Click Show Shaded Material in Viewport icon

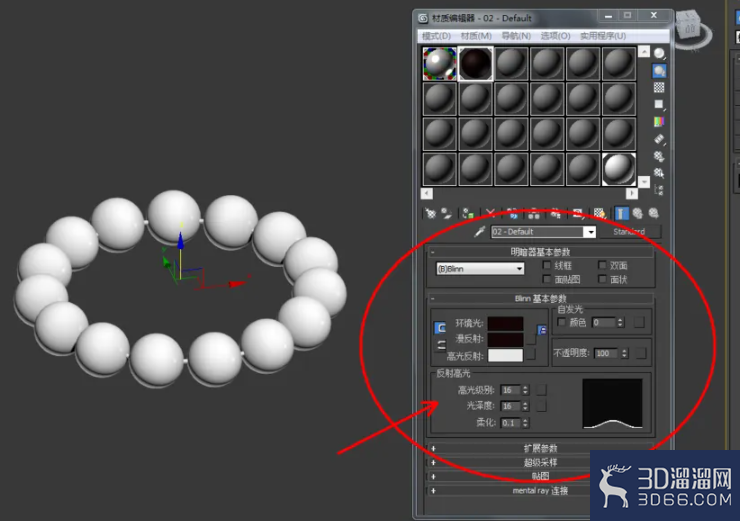tap(599, 213)
